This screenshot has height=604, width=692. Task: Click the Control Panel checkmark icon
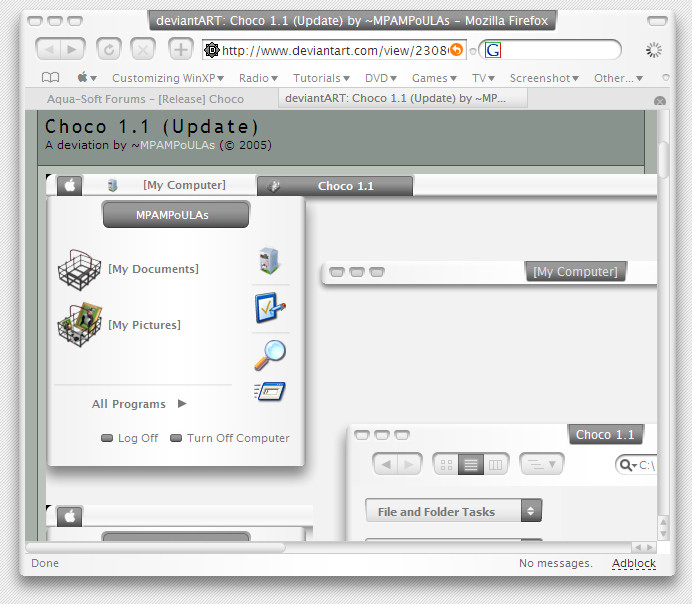click(x=270, y=308)
